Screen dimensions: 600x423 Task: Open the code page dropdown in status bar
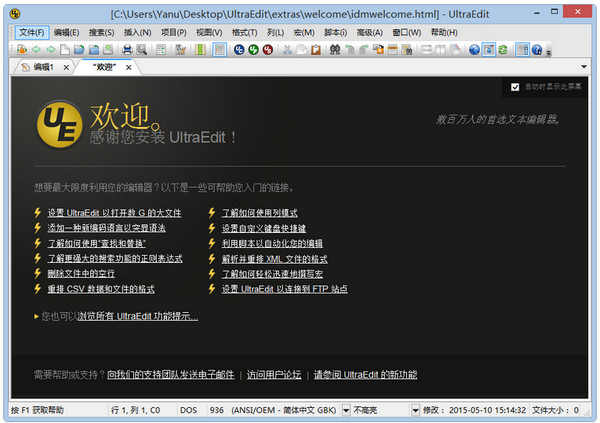click(346, 410)
